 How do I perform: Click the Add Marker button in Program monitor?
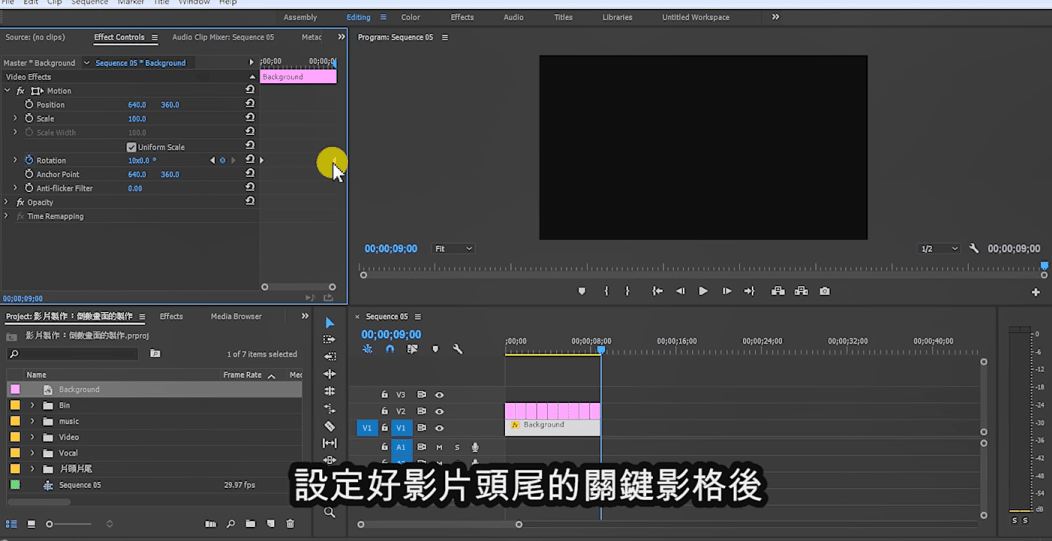tap(582, 291)
